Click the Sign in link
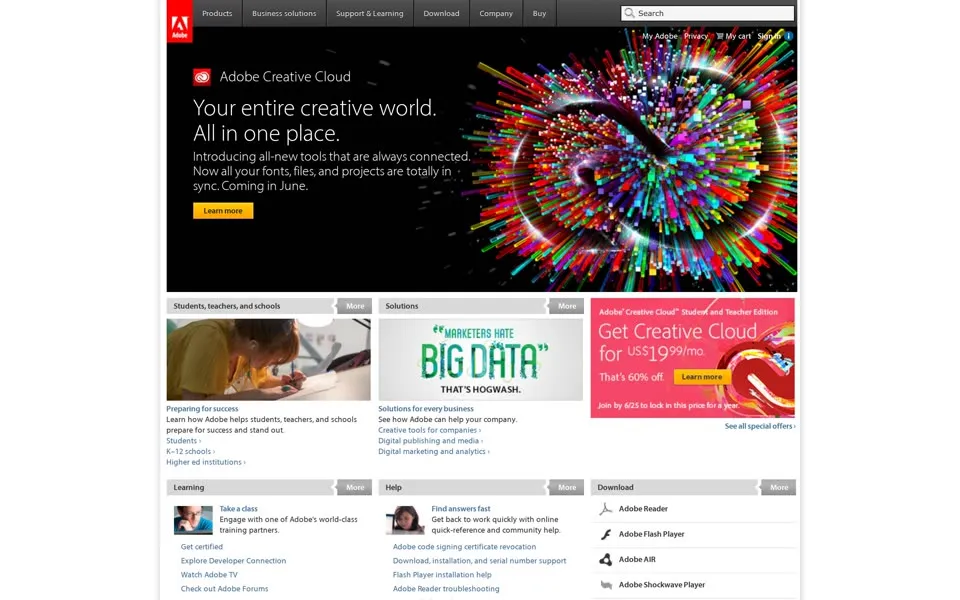The height and width of the screenshot is (600, 960). [x=769, y=36]
